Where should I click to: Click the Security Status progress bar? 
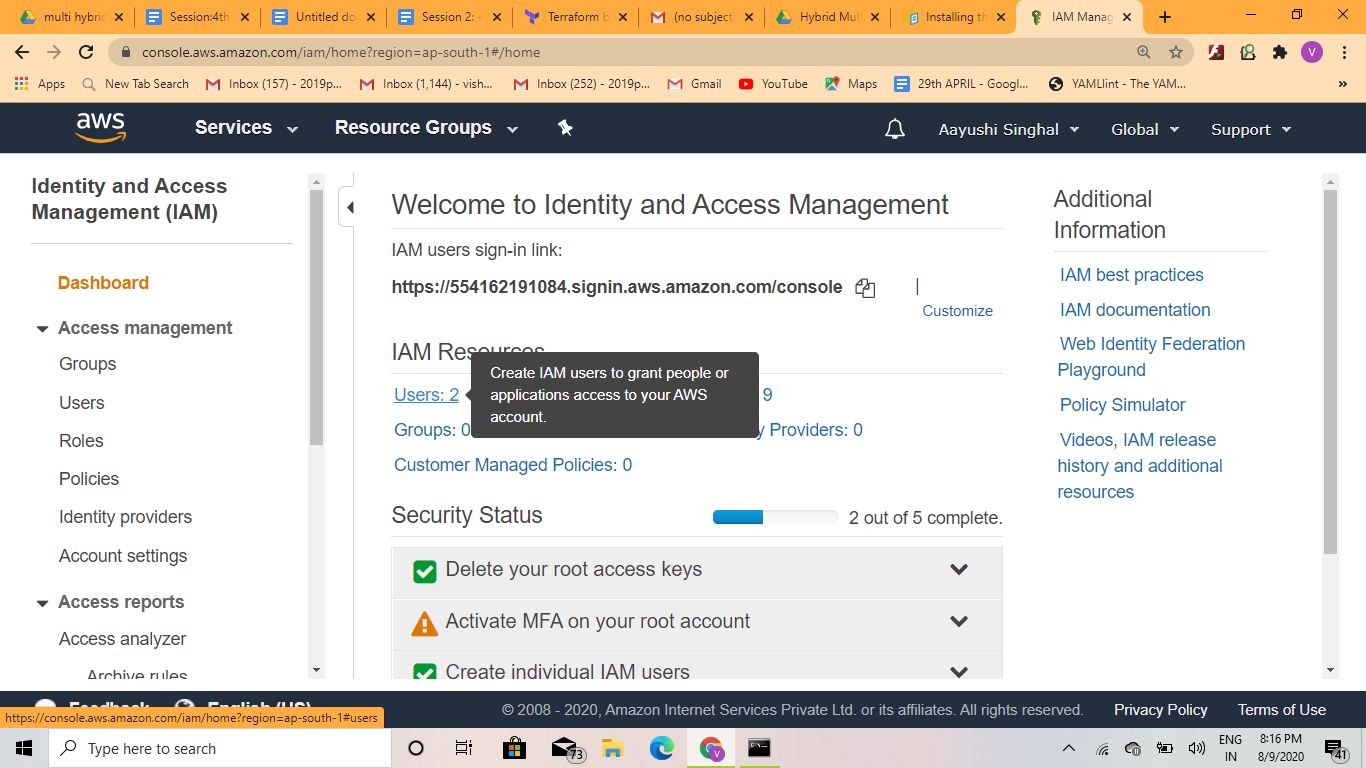point(775,517)
